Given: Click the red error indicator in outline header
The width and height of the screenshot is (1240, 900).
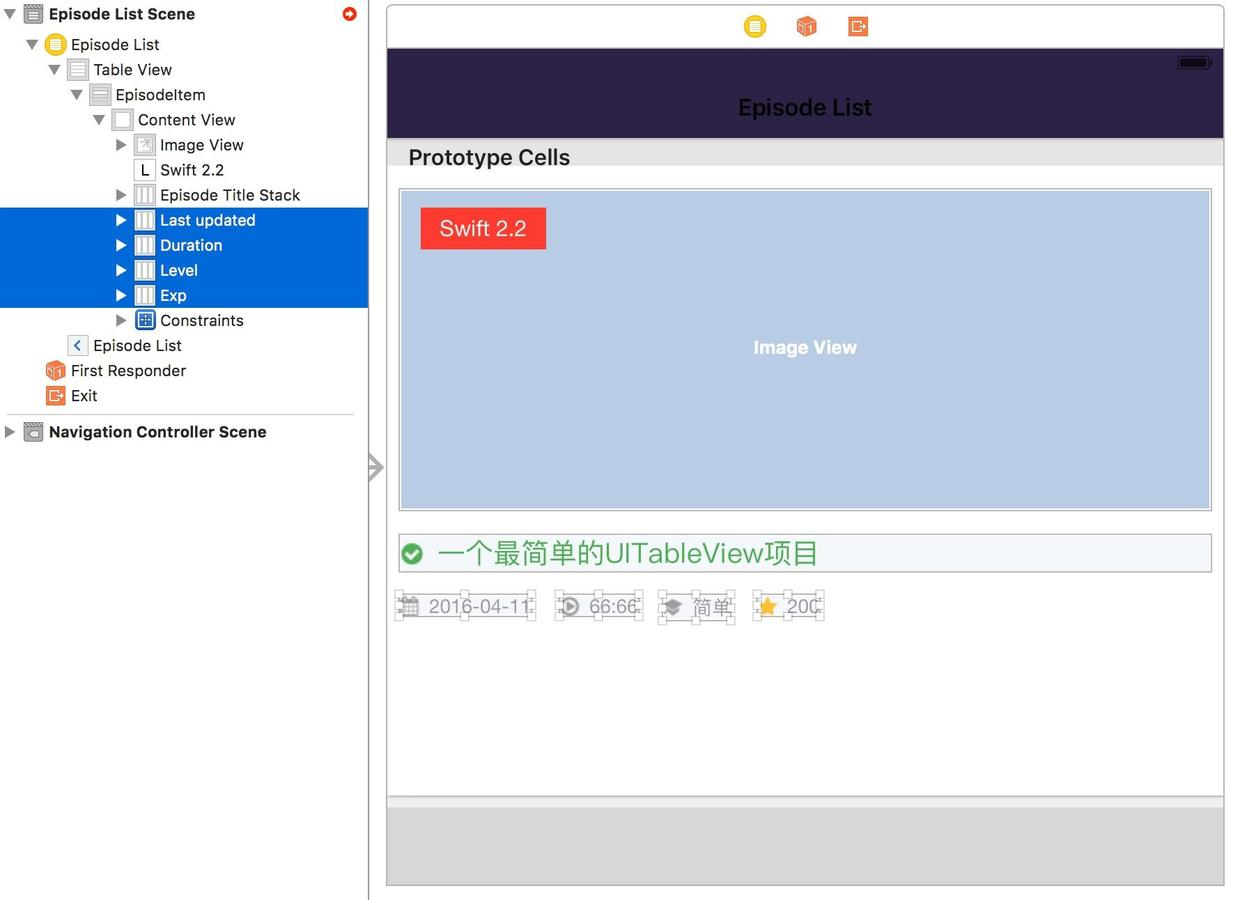Looking at the screenshot, I should [x=349, y=14].
